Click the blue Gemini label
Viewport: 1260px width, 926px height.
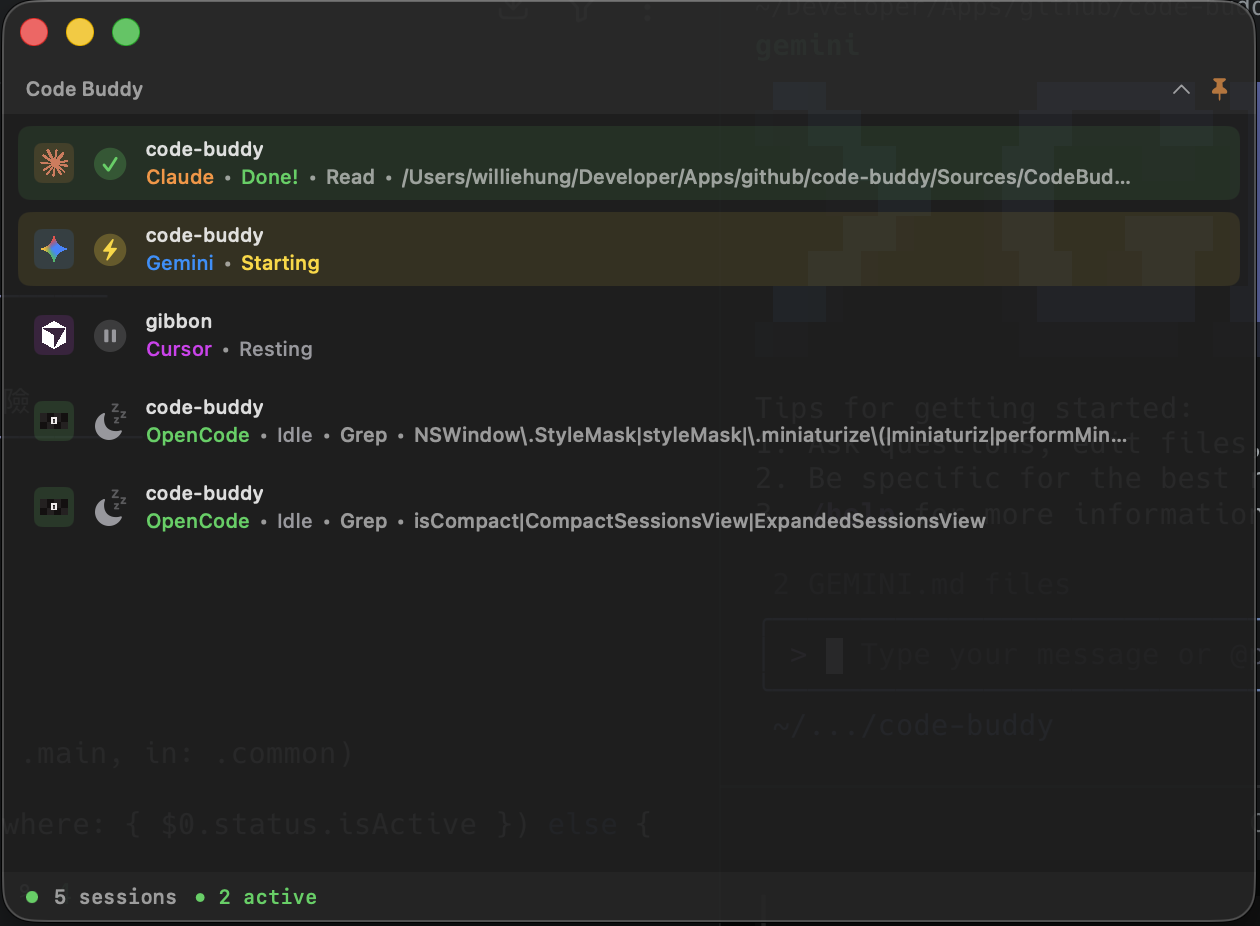pos(180,263)
